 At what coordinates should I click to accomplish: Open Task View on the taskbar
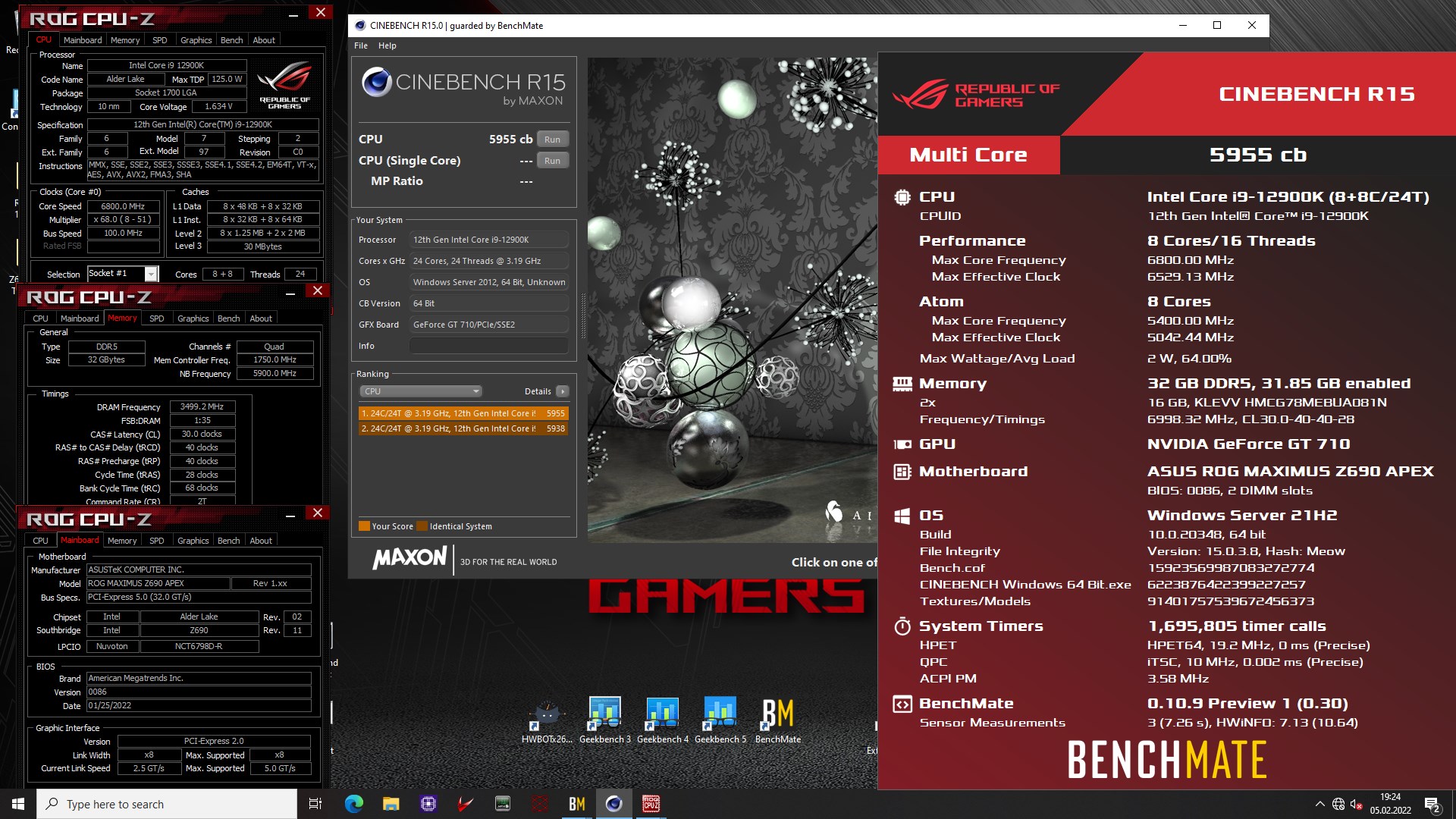tap(315, 804)
